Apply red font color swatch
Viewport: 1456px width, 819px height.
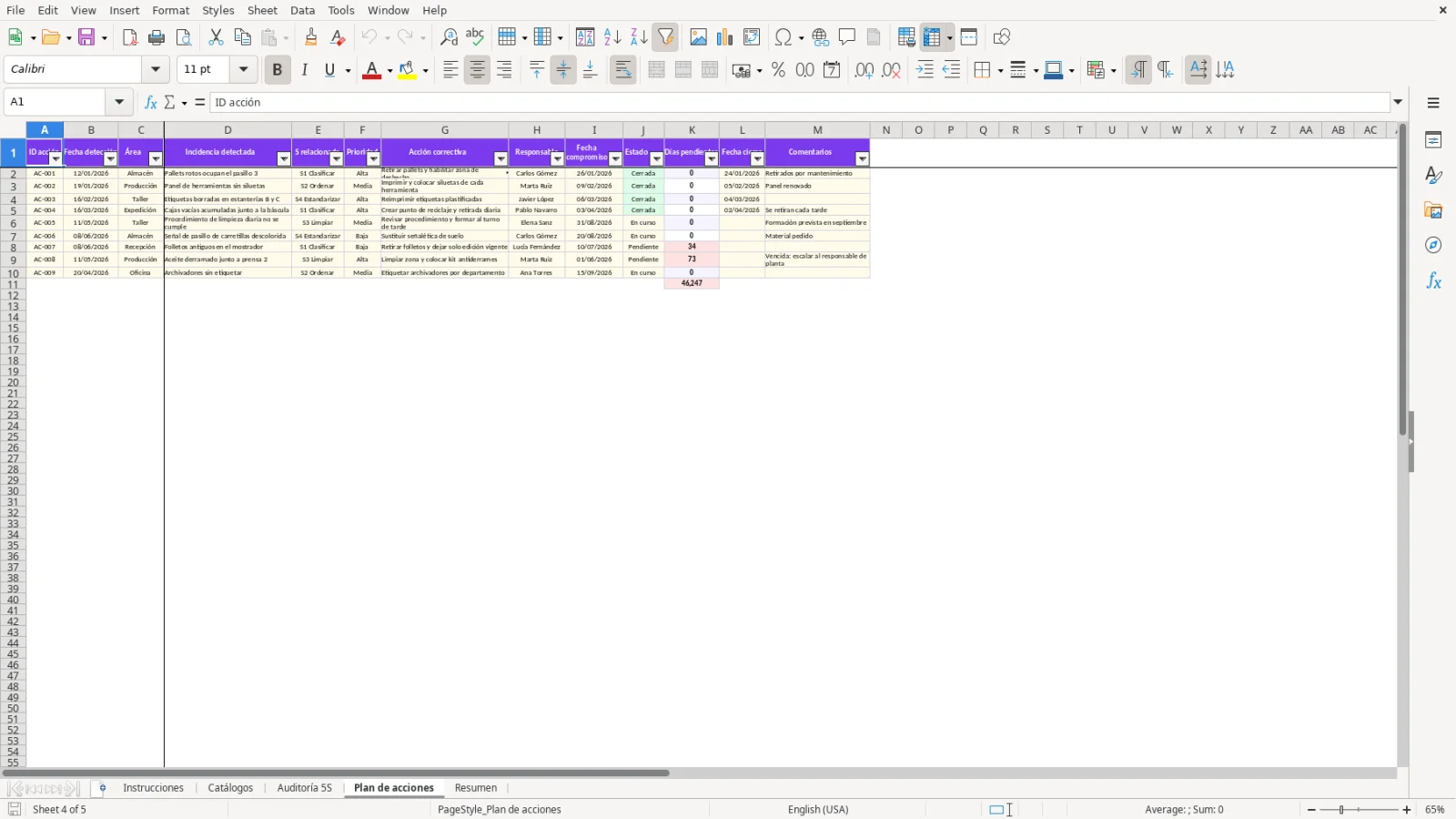tap(371, 70)
